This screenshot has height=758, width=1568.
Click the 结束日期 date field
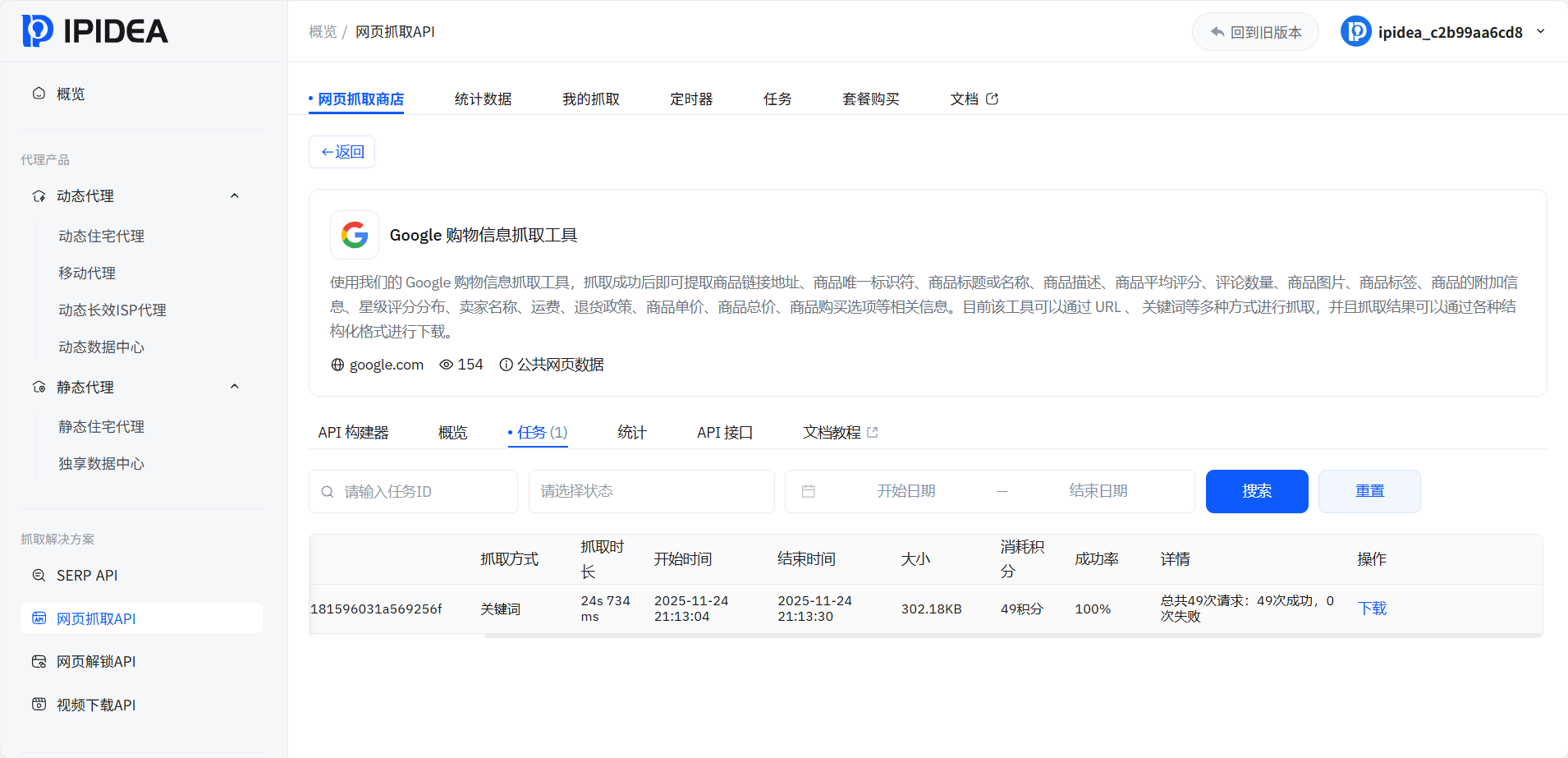(x=1098, y=491)
